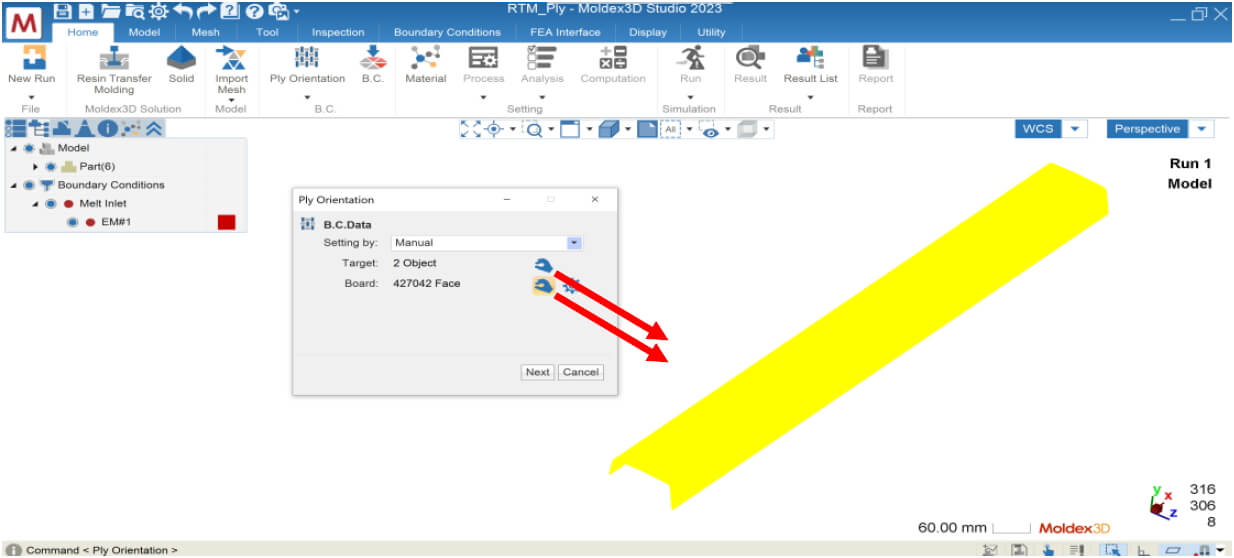Expand the Part(6) tree node
Screen dimensions: 1234x558
coord(36,166)
